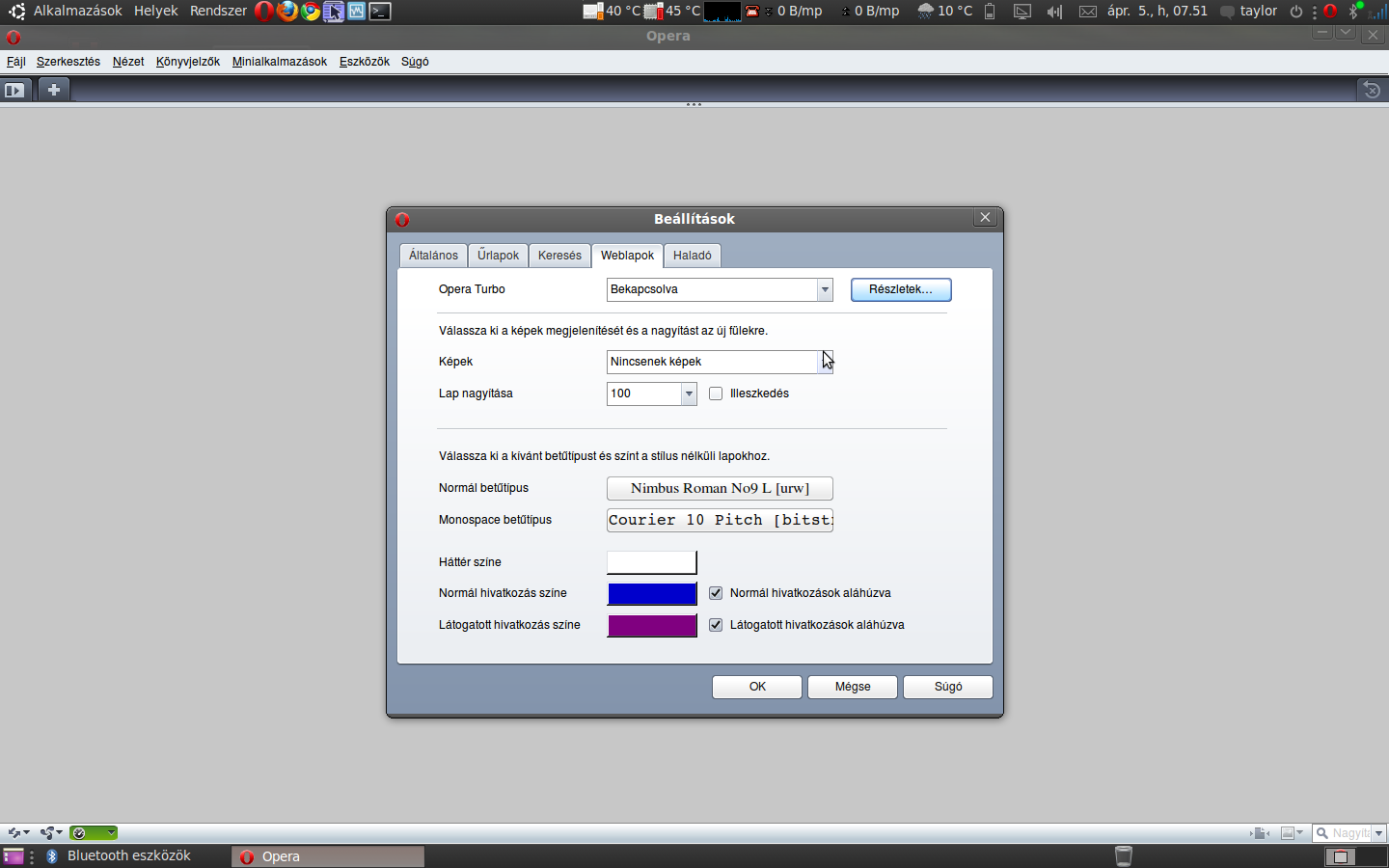Image resolution: width=1389 pixels, height=868 pixels.
Task: Open the Helyek panel menu
Action: [156, 12]
